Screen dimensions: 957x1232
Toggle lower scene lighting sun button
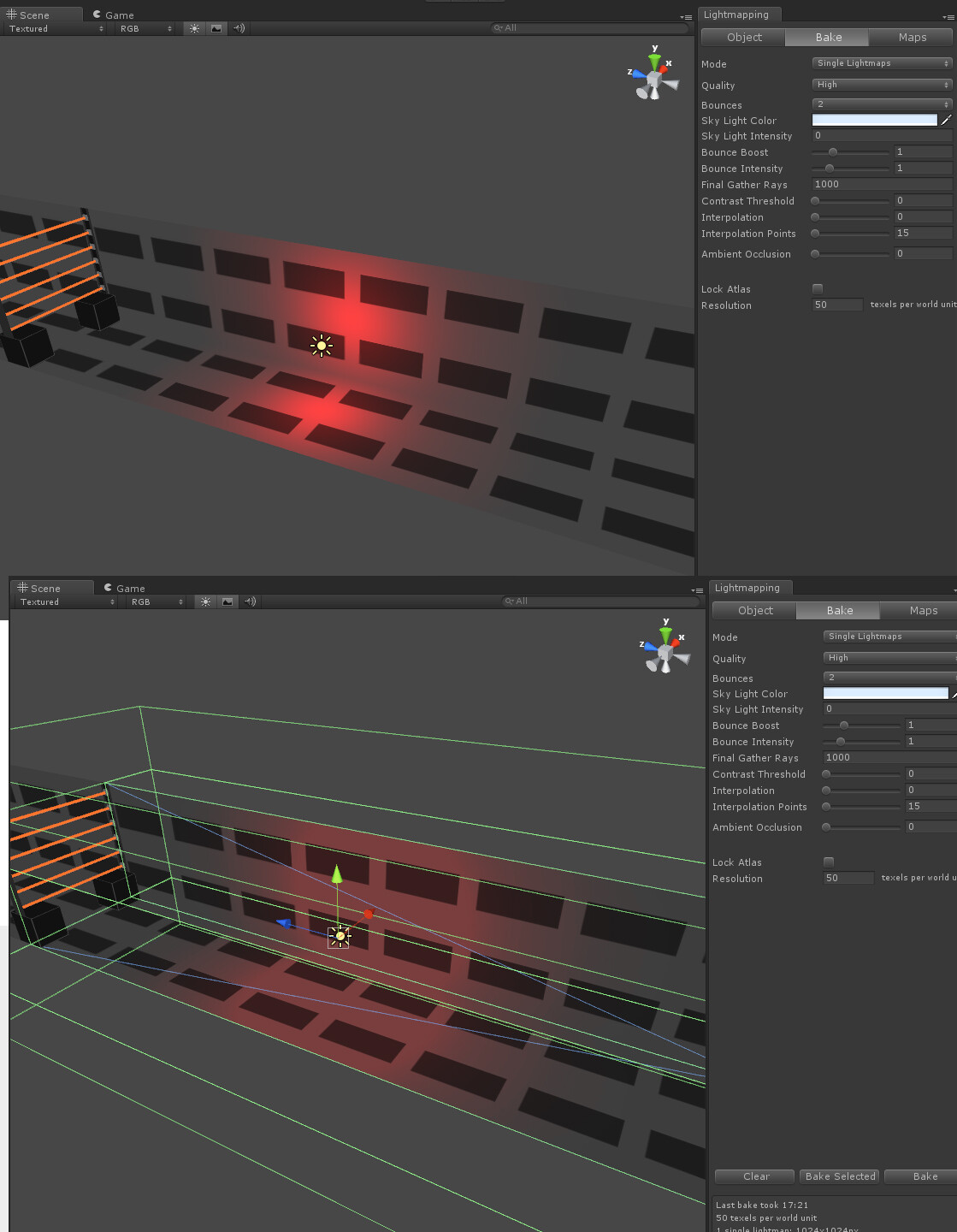(x=205, y=601)
